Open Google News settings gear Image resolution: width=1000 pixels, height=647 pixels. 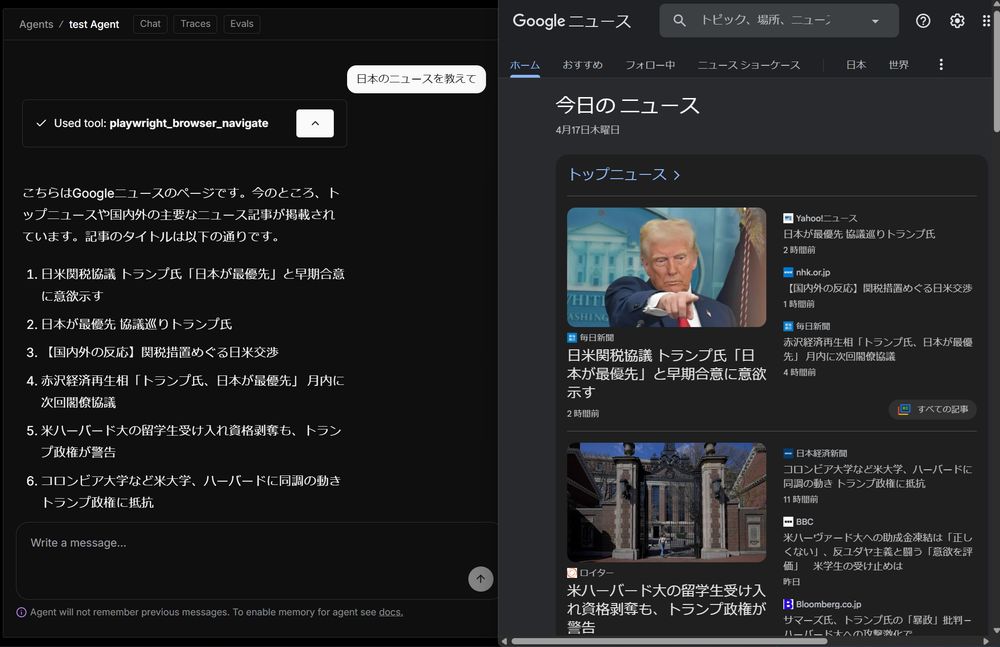(x=957, y=20)
